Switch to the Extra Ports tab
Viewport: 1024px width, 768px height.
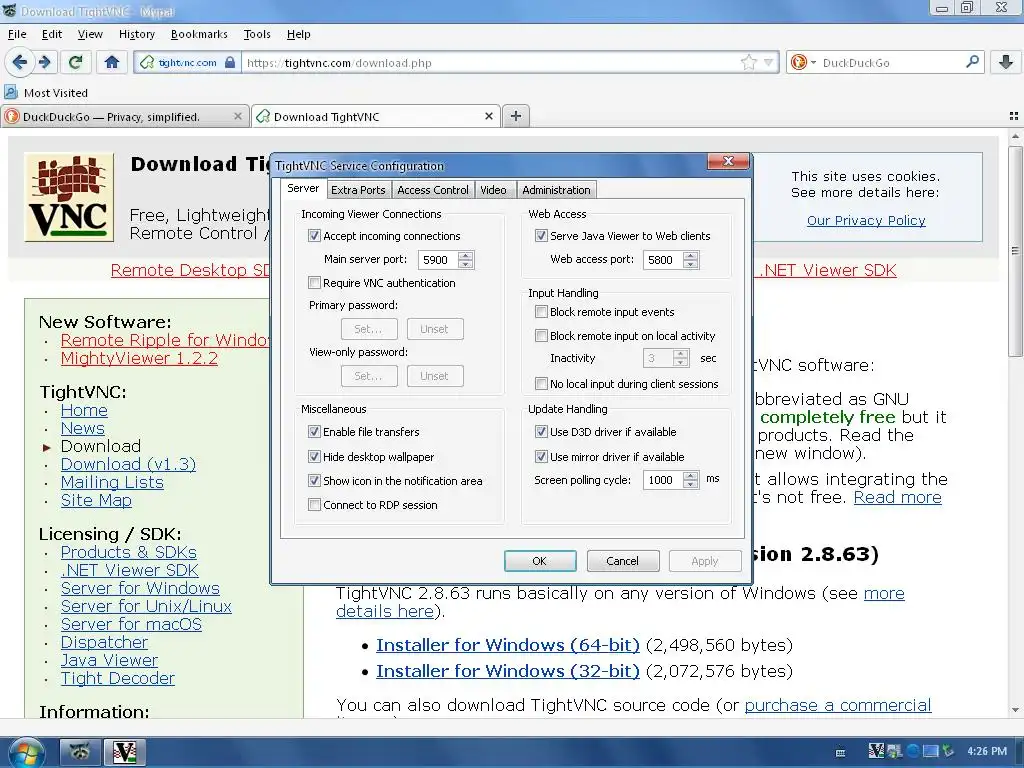pos(358,190)
